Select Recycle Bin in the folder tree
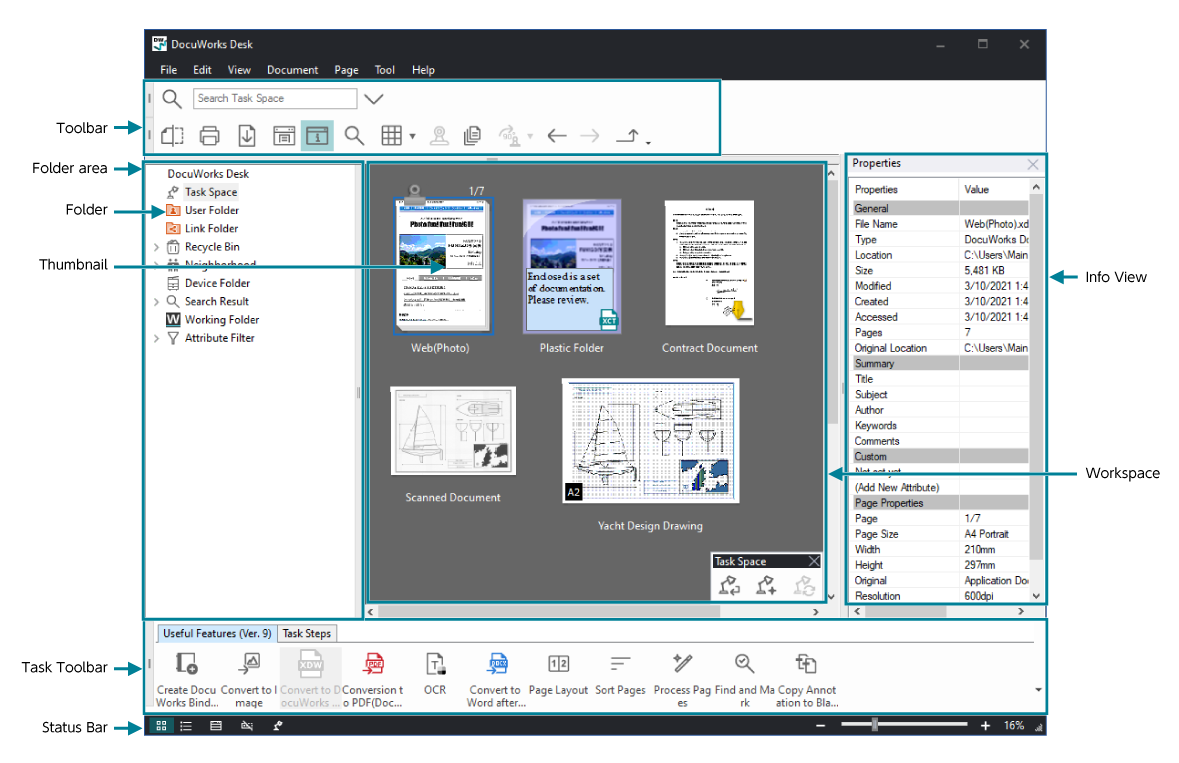The height and width of the screenshot is (763, 1179). click(x=212, y=247)
